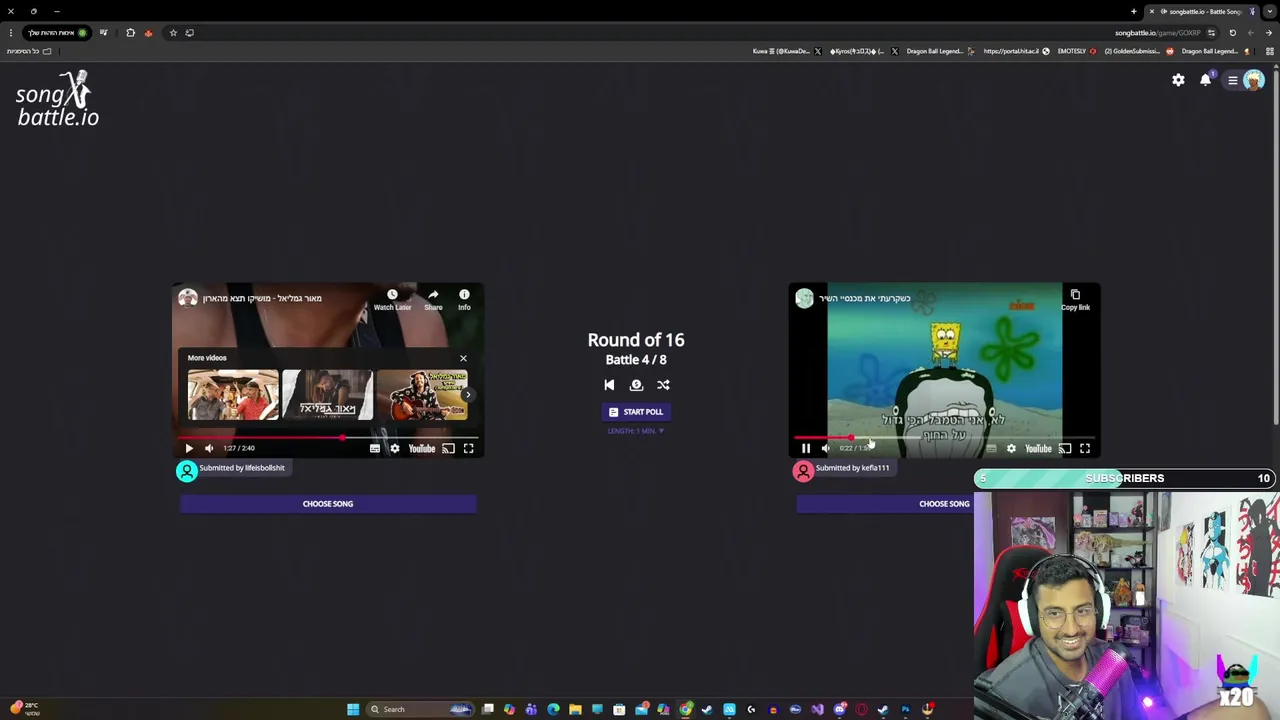1280x720 pixels.
Task: Open notifications bell
Action: click(1206, 80)
